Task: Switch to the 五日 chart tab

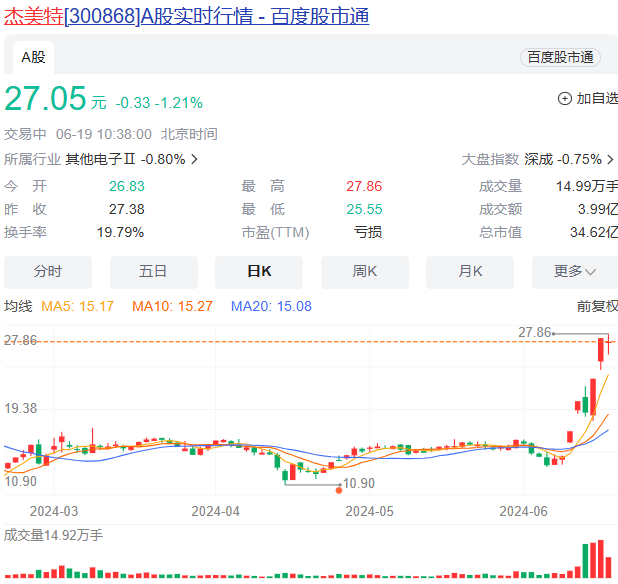Action: 154,272
